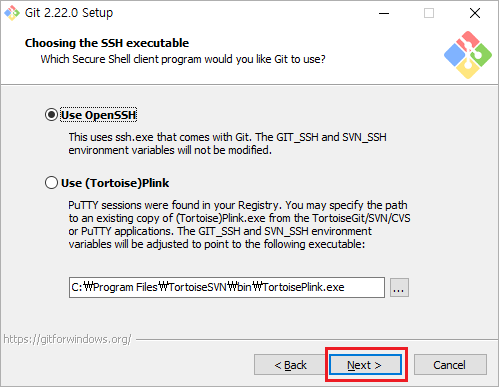The height and width of the screenshot is (388, 499).
Task: Click the Git icon in the title bar
Action: click(x=12, y=13)
